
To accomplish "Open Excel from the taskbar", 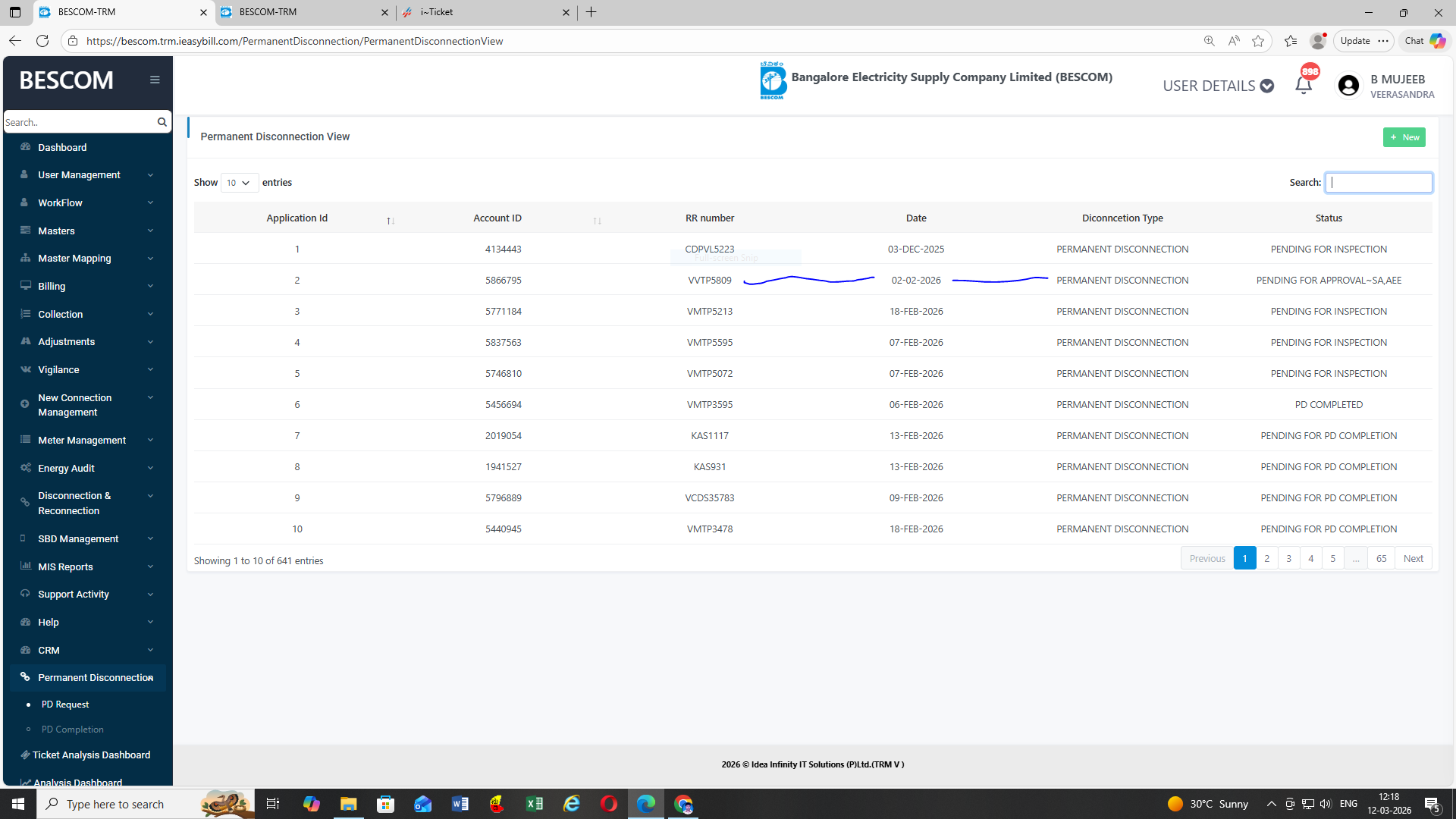I will coord(534,804).
